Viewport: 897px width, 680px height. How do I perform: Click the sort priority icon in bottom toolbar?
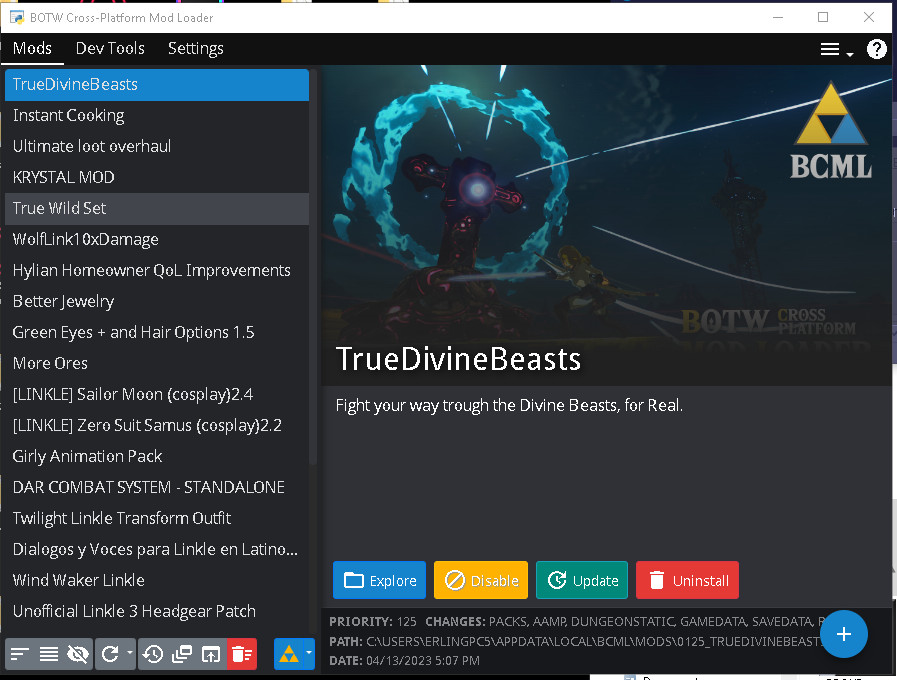pos(20,654)
